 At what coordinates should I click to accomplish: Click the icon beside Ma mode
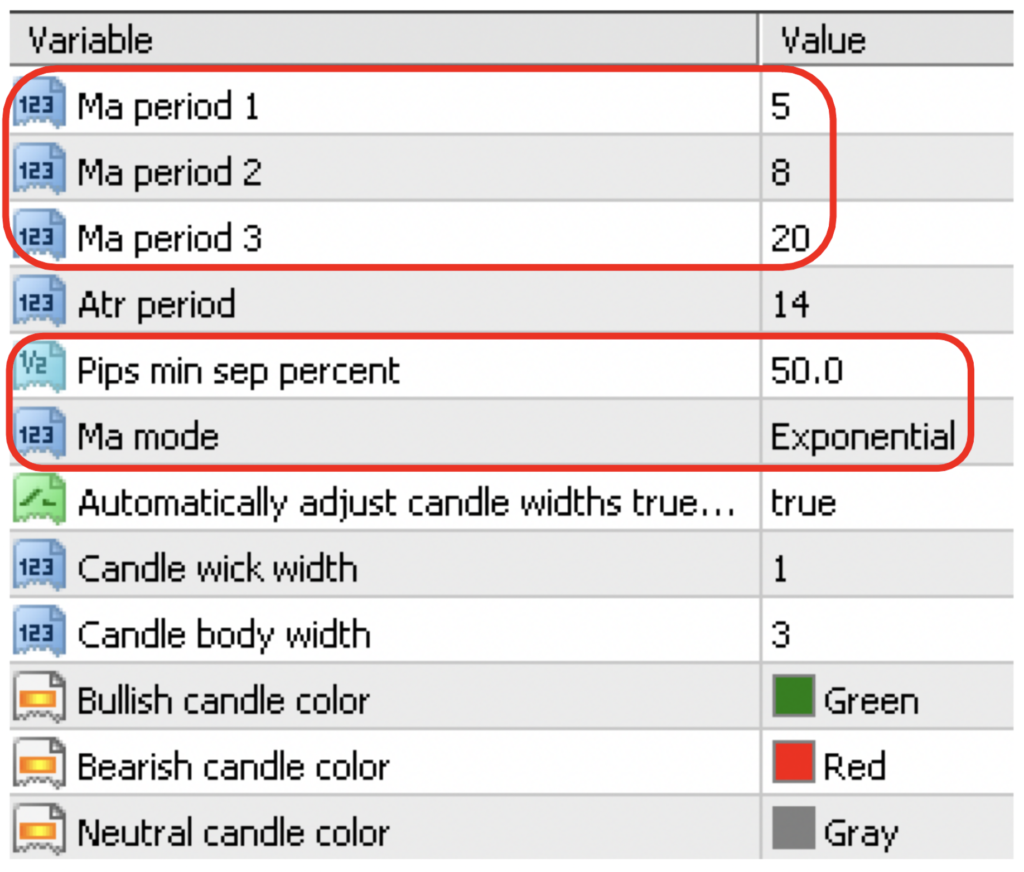click(39, 436)
